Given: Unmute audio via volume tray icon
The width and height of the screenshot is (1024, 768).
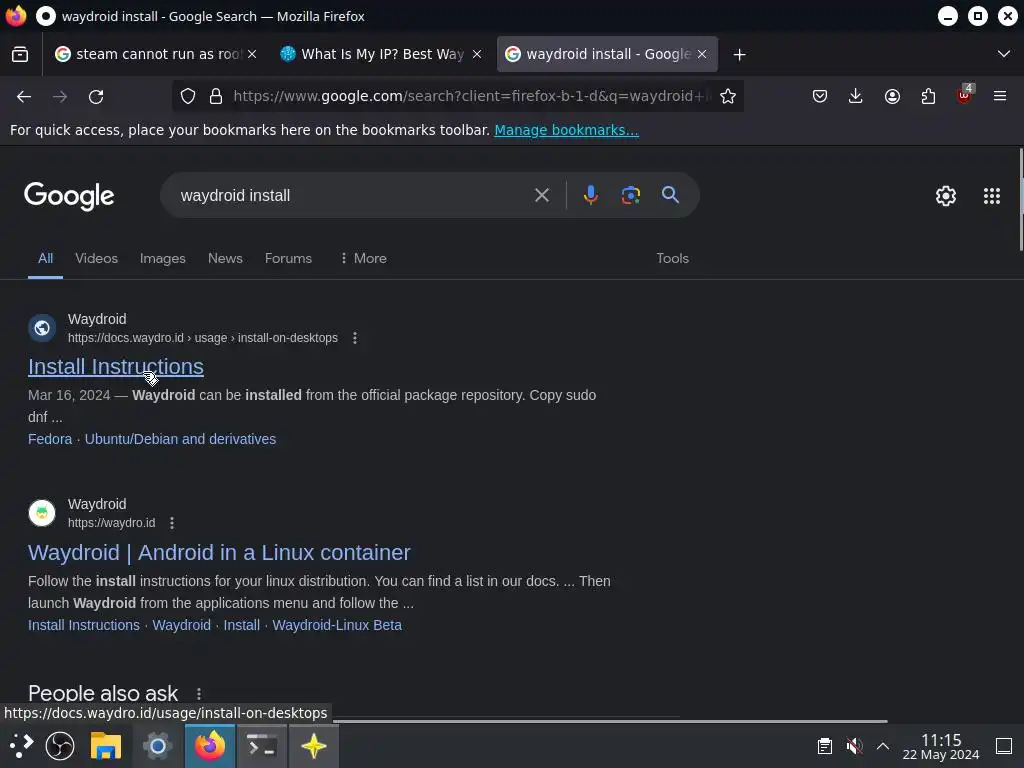Looking at the screenshot, I should [x=854, y=746].
